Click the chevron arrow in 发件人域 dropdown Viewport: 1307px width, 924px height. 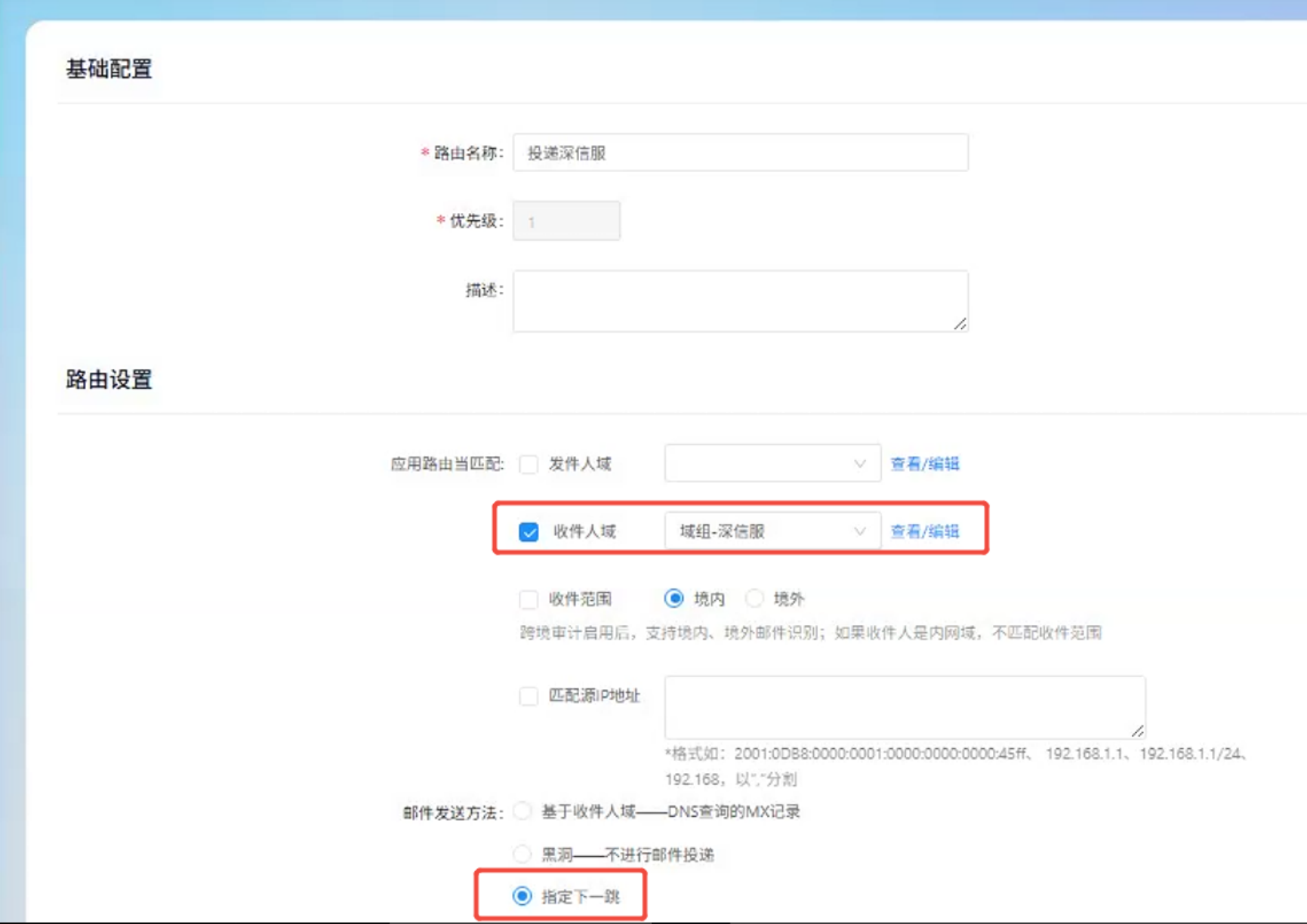pyautogui.click(x=859, y=464)
